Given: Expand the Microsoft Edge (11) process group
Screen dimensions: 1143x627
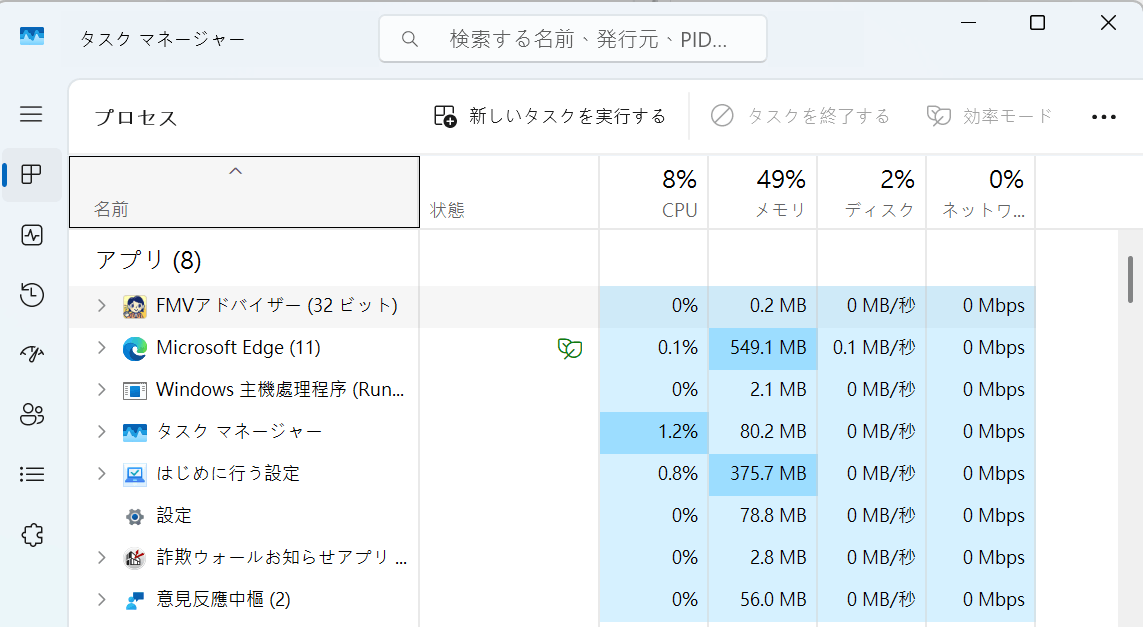Looking at the screenshot, I should click(101, 348).
